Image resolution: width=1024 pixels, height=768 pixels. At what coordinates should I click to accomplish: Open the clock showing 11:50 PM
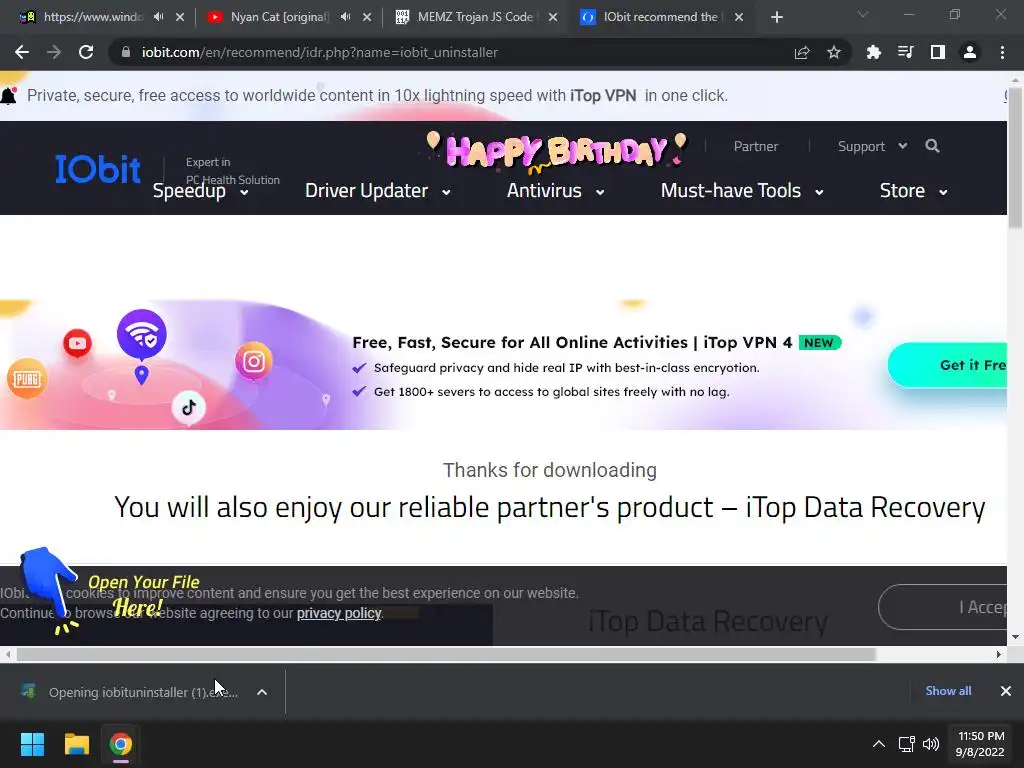point(980,744)
